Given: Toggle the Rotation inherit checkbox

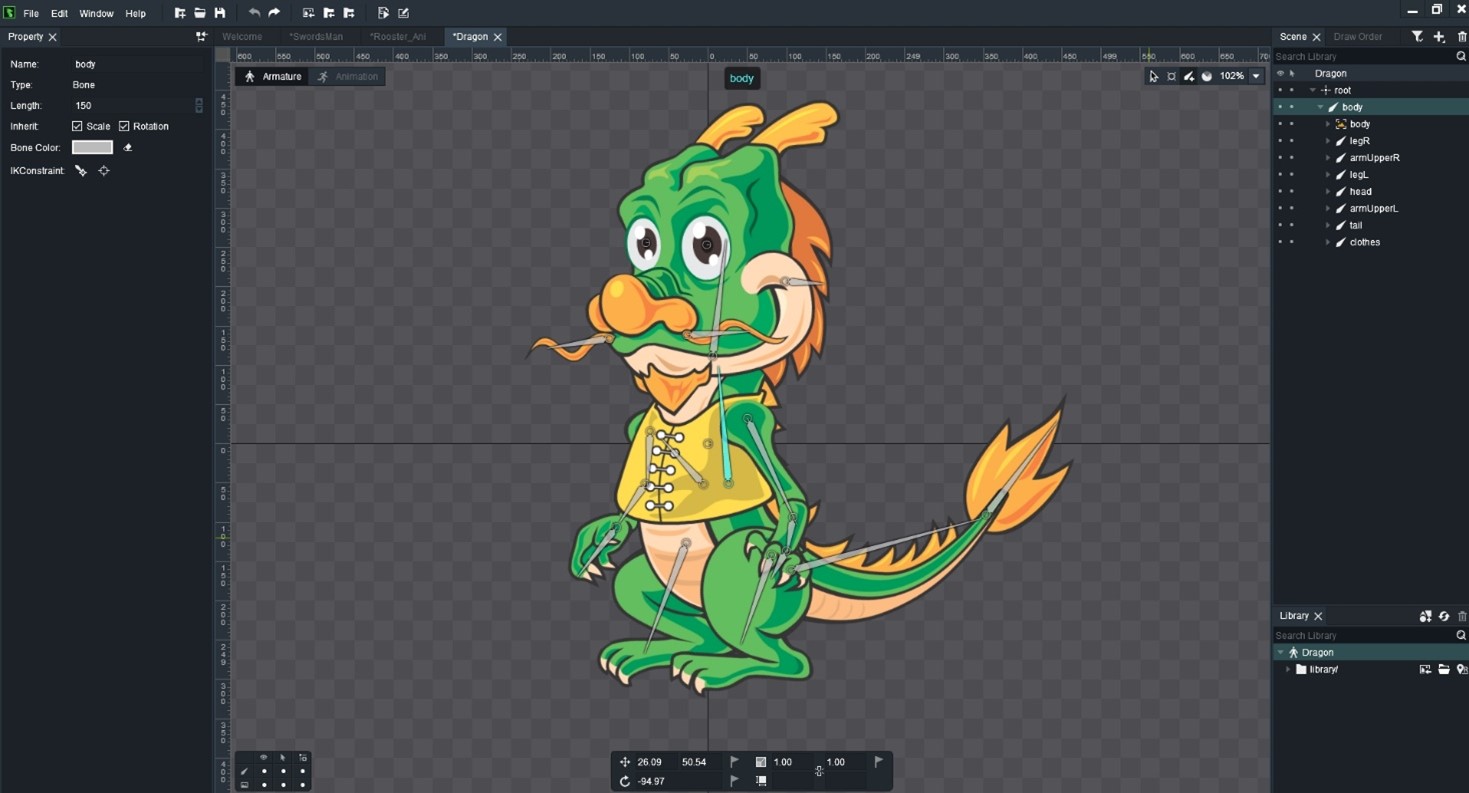Looking at the screenshot, I should click(124, 126).
